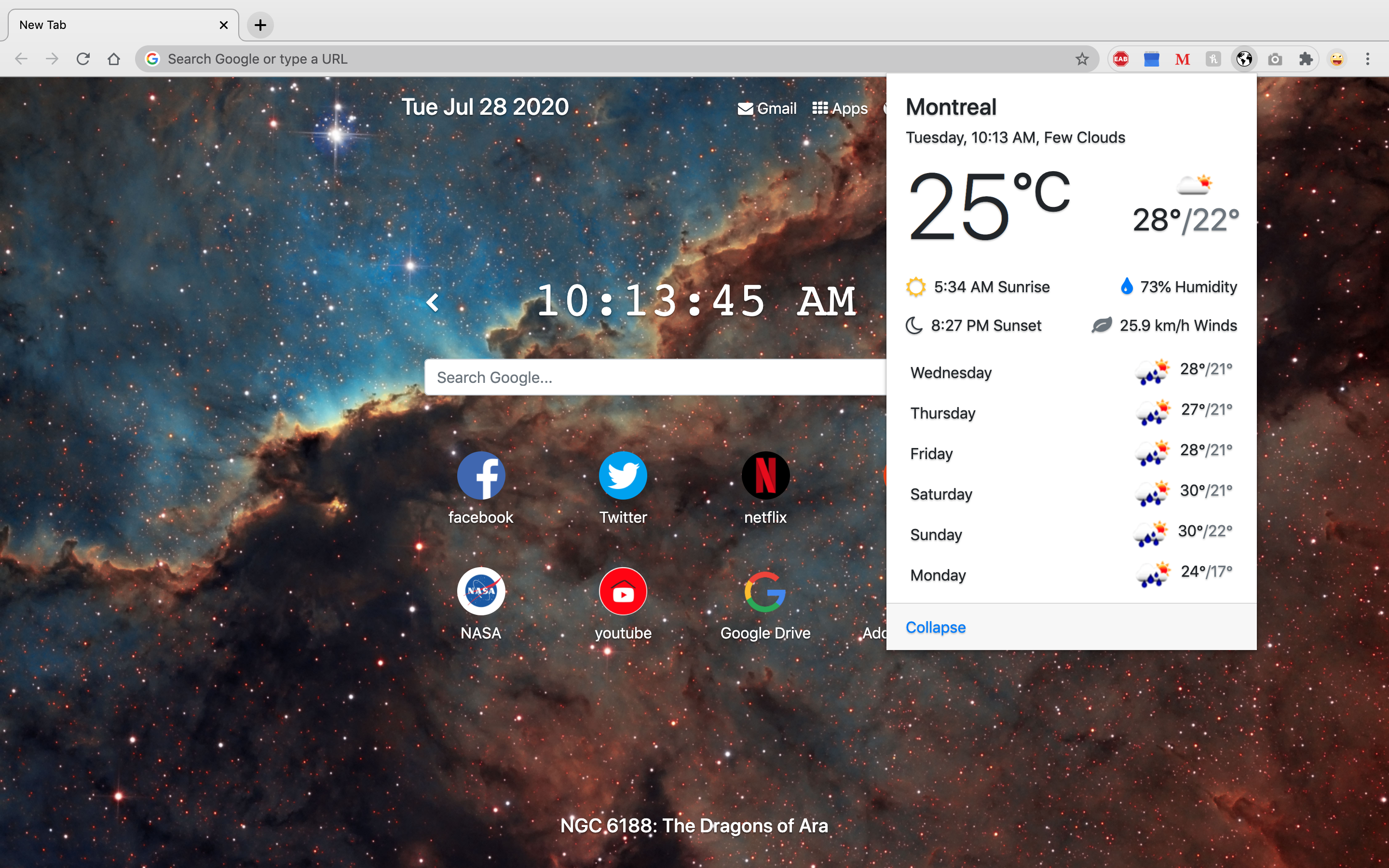Open the Gmail link

[767, 108]
